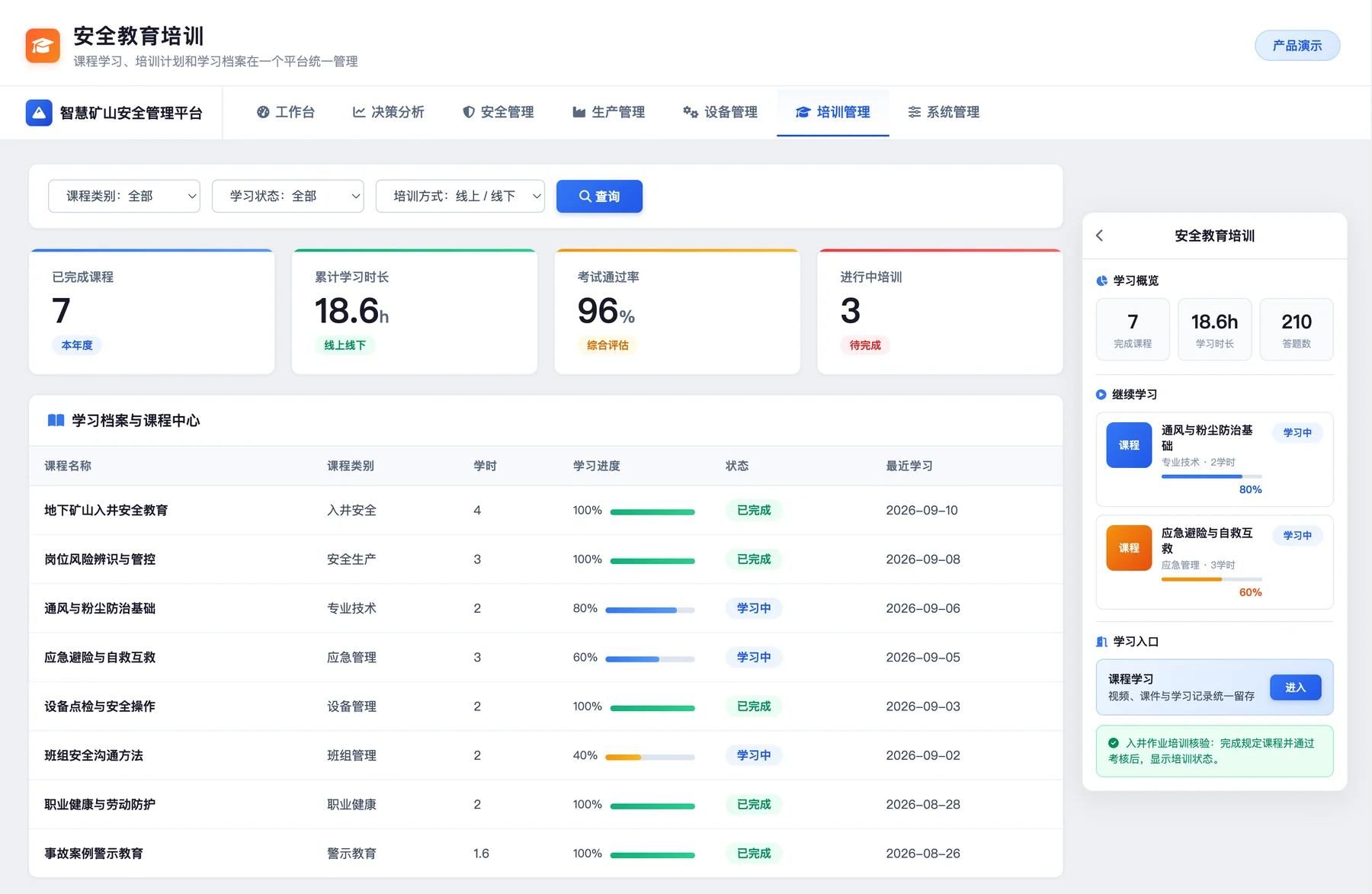Open the 设备管理 tab
Viewport: 1372px width, 894px height.
[720, 113]
